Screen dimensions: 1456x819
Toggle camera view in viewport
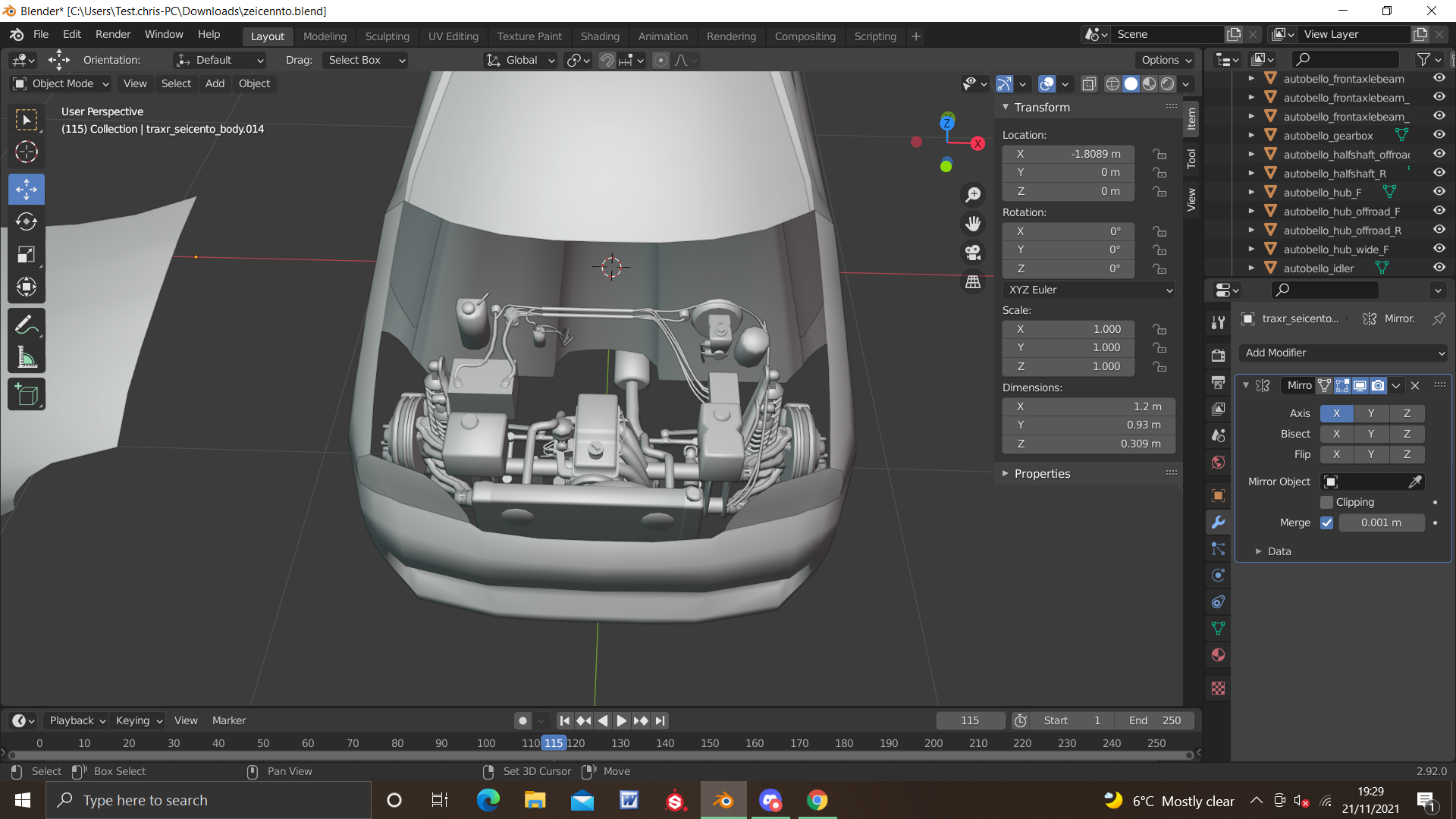point(973,253)
